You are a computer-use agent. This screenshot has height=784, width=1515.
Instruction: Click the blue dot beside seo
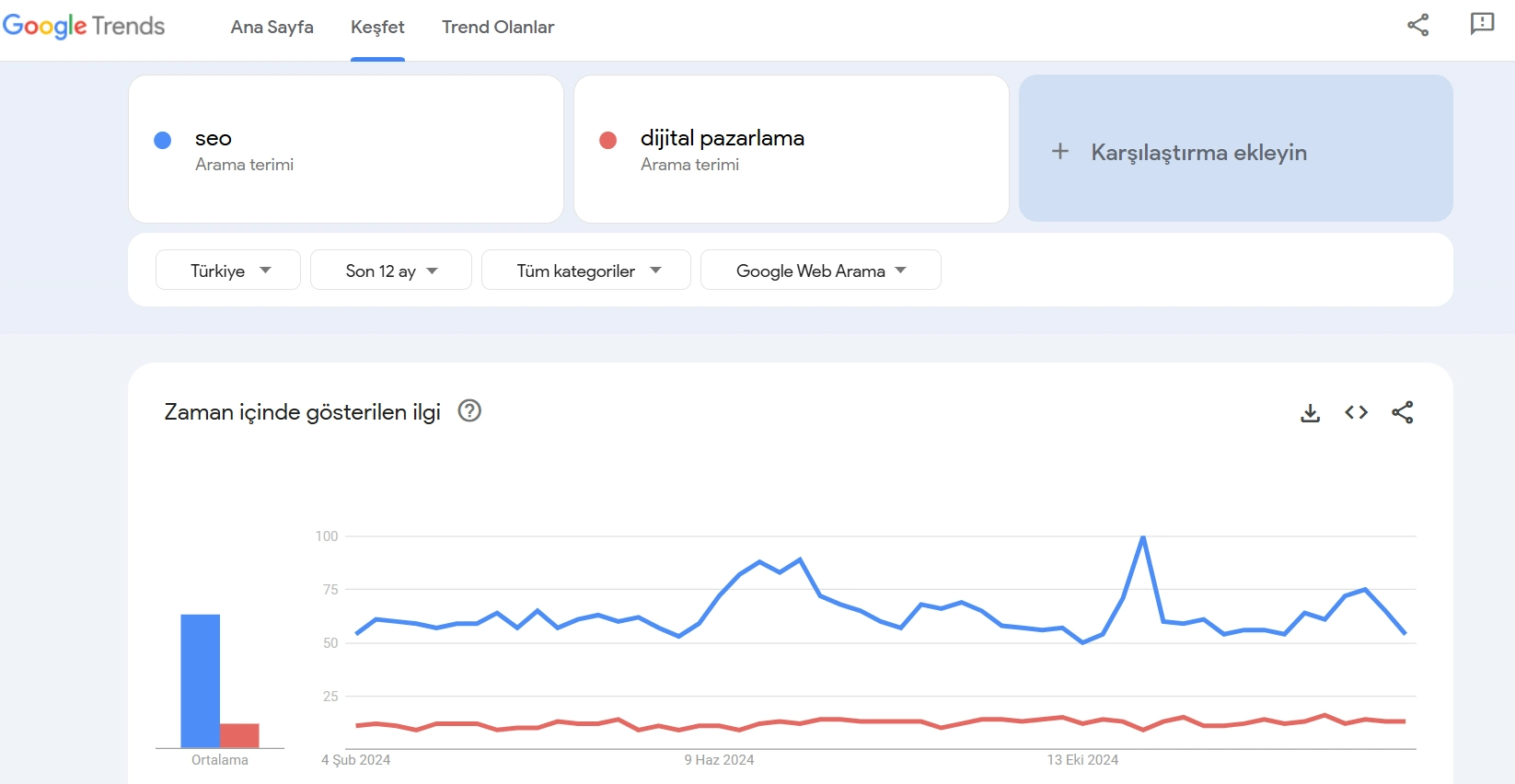pyautogui.click(x=163, y=140)
